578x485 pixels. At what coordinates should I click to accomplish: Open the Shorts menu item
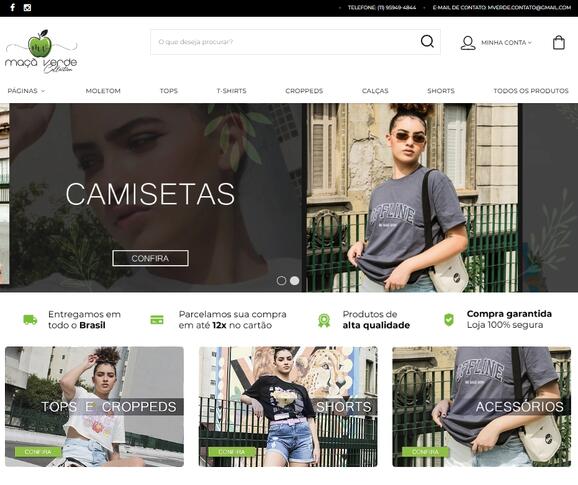pyautogui.click(x=441, y=91)
